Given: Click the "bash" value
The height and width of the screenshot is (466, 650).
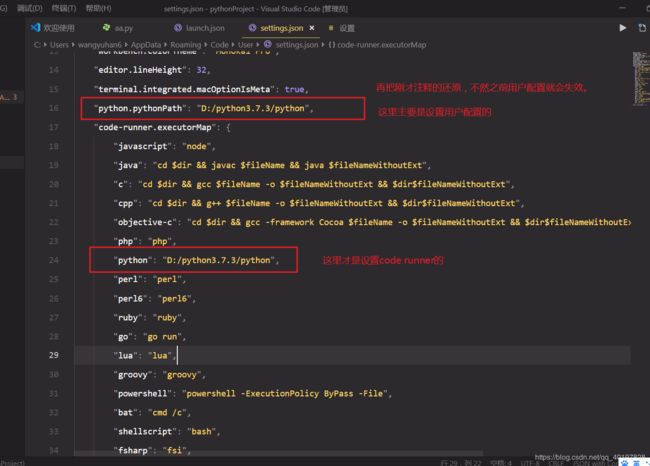Looking at the screenshot, I should (201, 432).
